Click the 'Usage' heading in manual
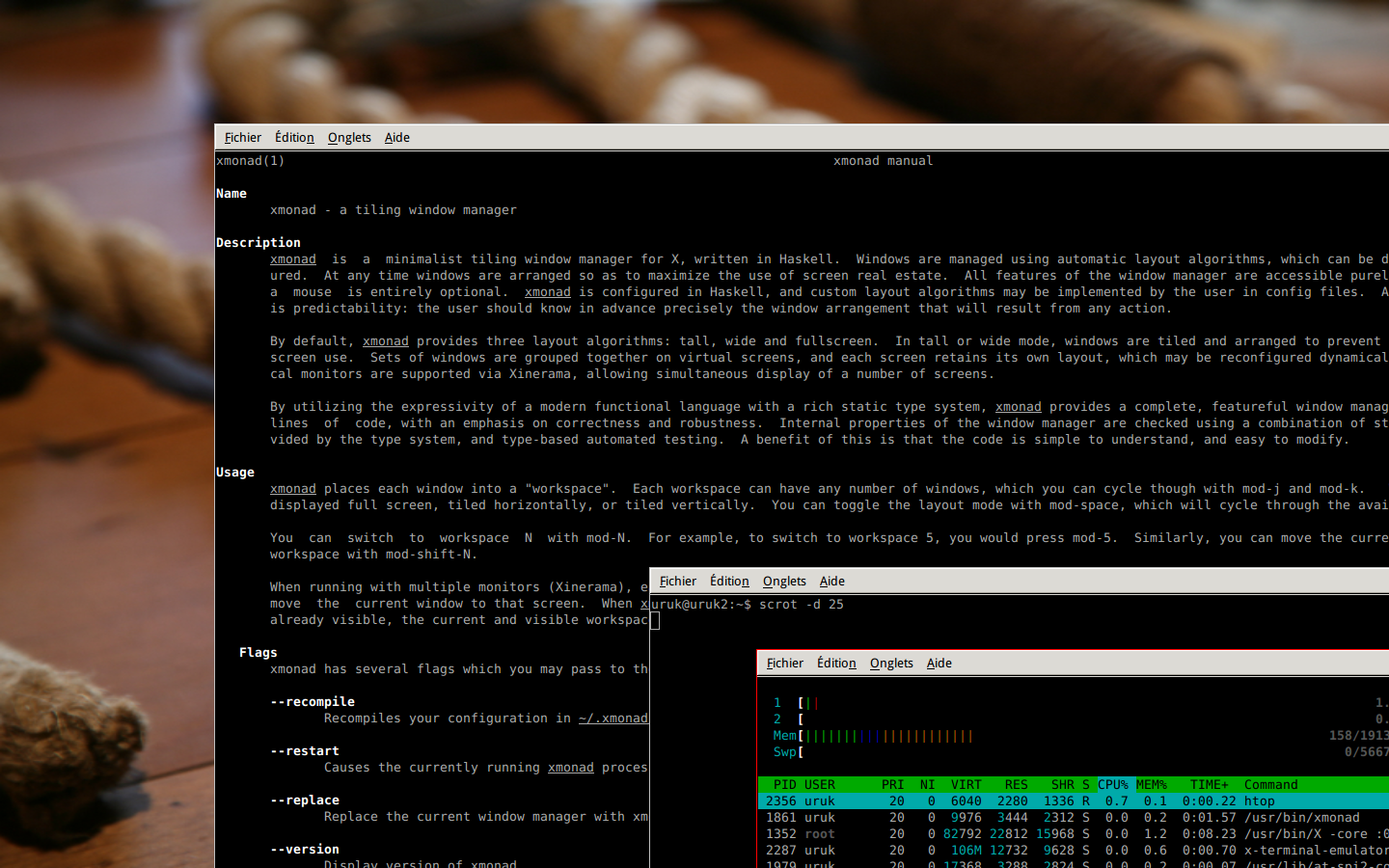This screenshot has width=1389, height=868. coord(235,472)
